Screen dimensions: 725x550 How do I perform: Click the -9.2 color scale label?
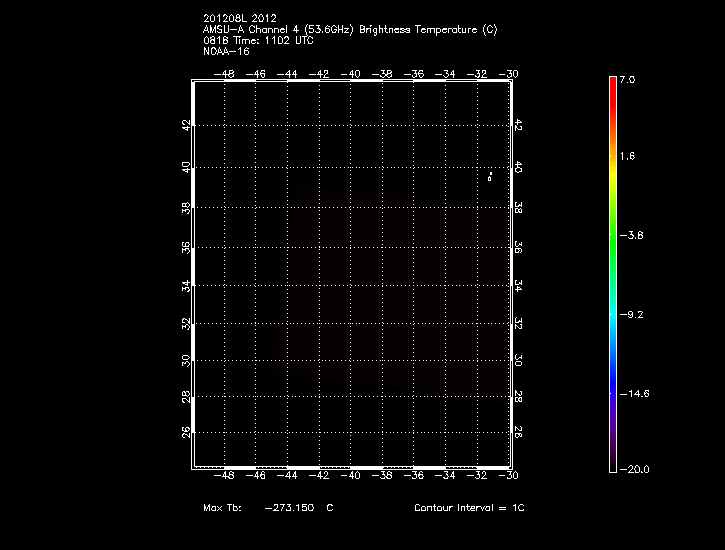[632, 314]
